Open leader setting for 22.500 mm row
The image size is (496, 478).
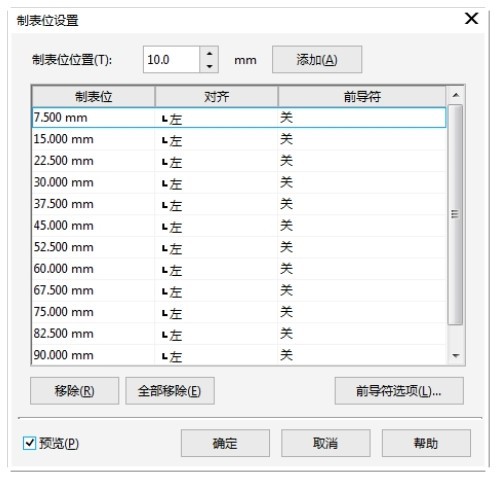[362, 161]
